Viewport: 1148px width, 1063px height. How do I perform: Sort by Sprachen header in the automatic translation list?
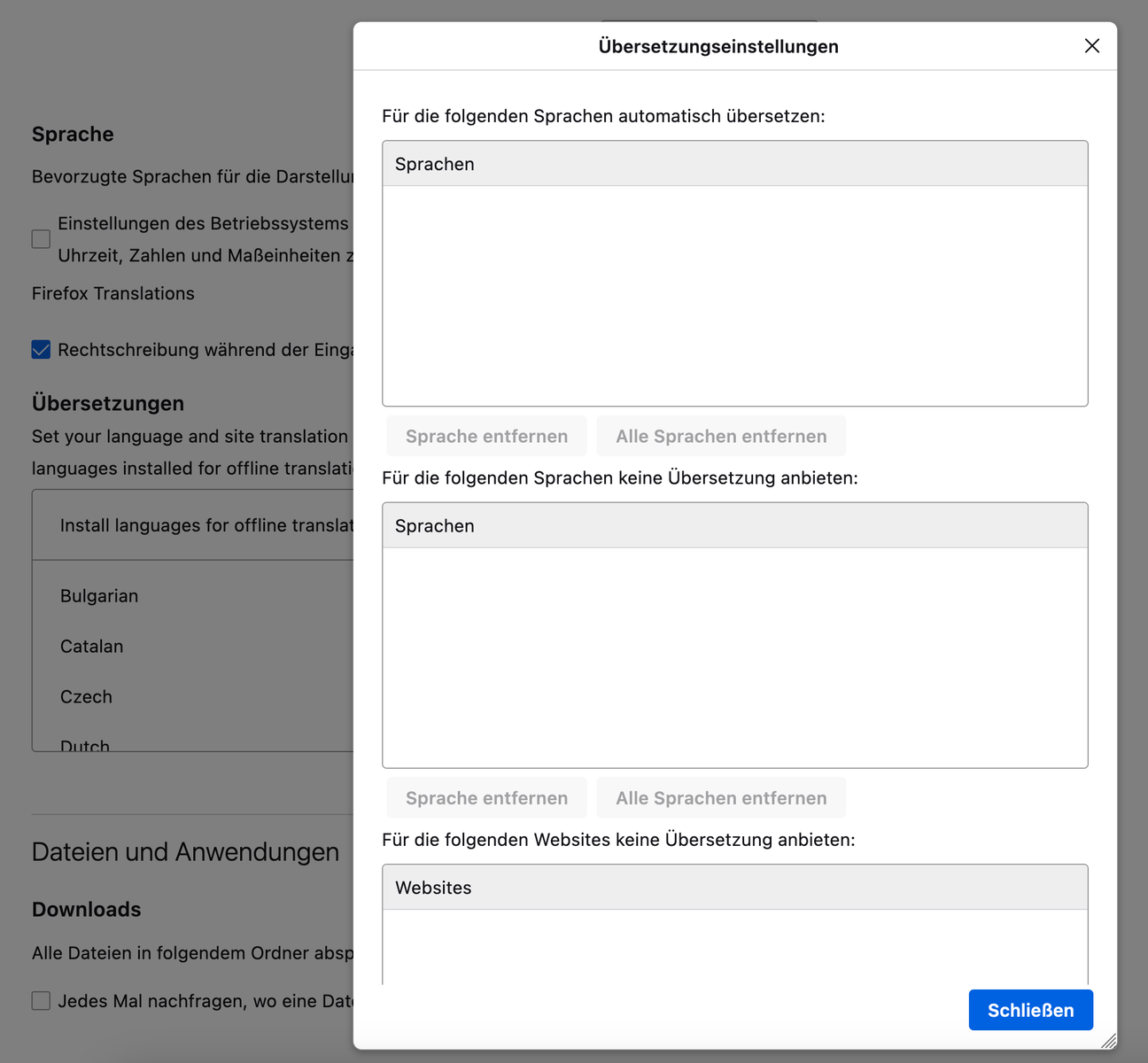coord(734,164)
